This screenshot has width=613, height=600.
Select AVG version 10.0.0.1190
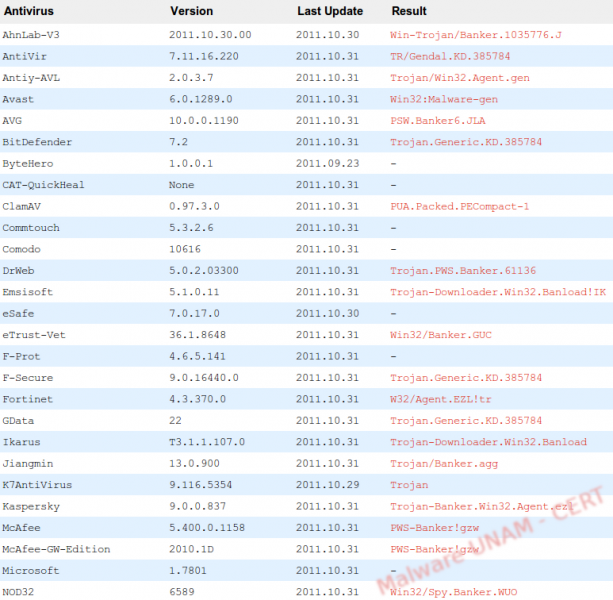coord(204,121)
